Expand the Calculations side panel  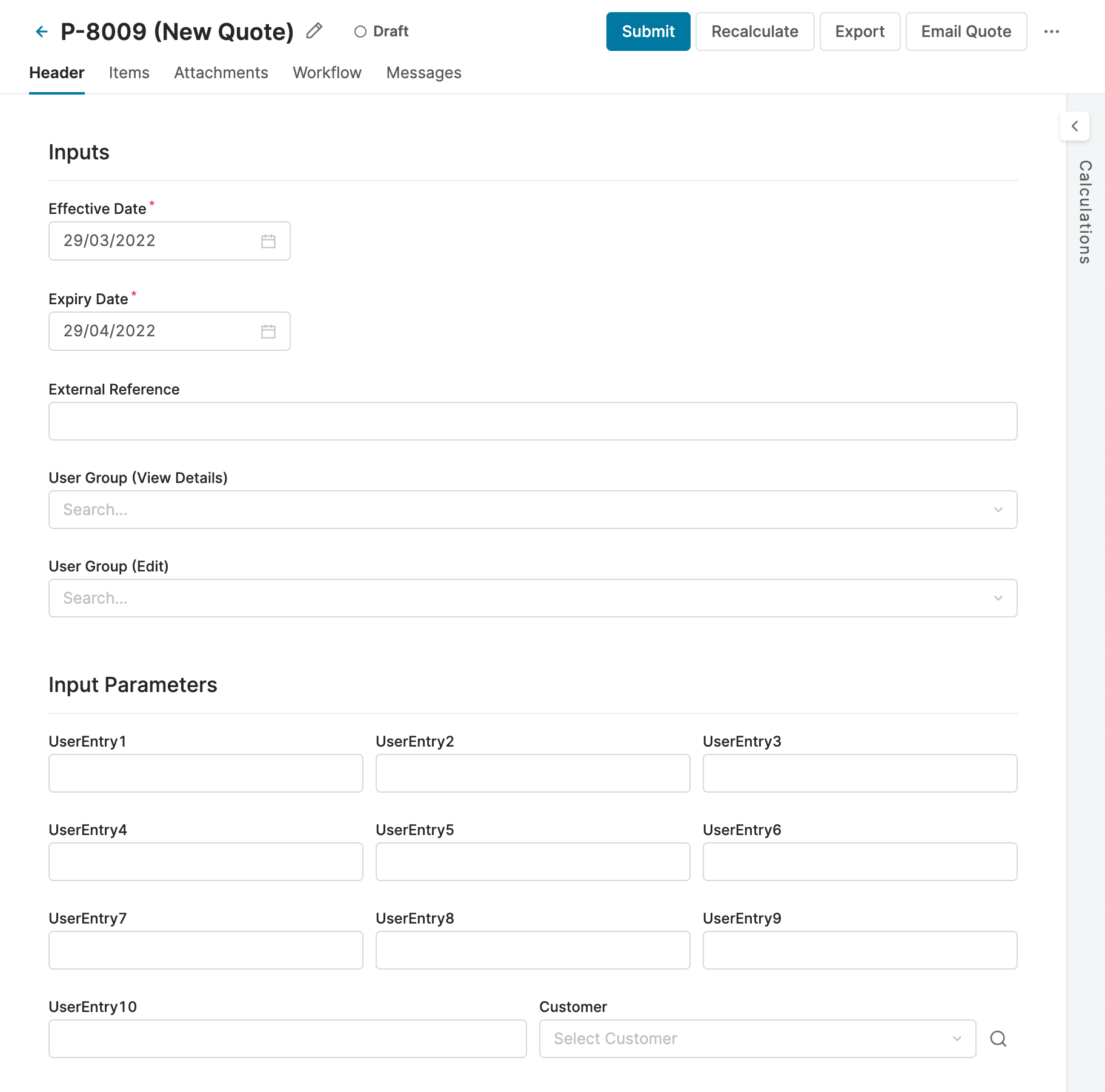pyautogui.click(x=1075, y=127)
